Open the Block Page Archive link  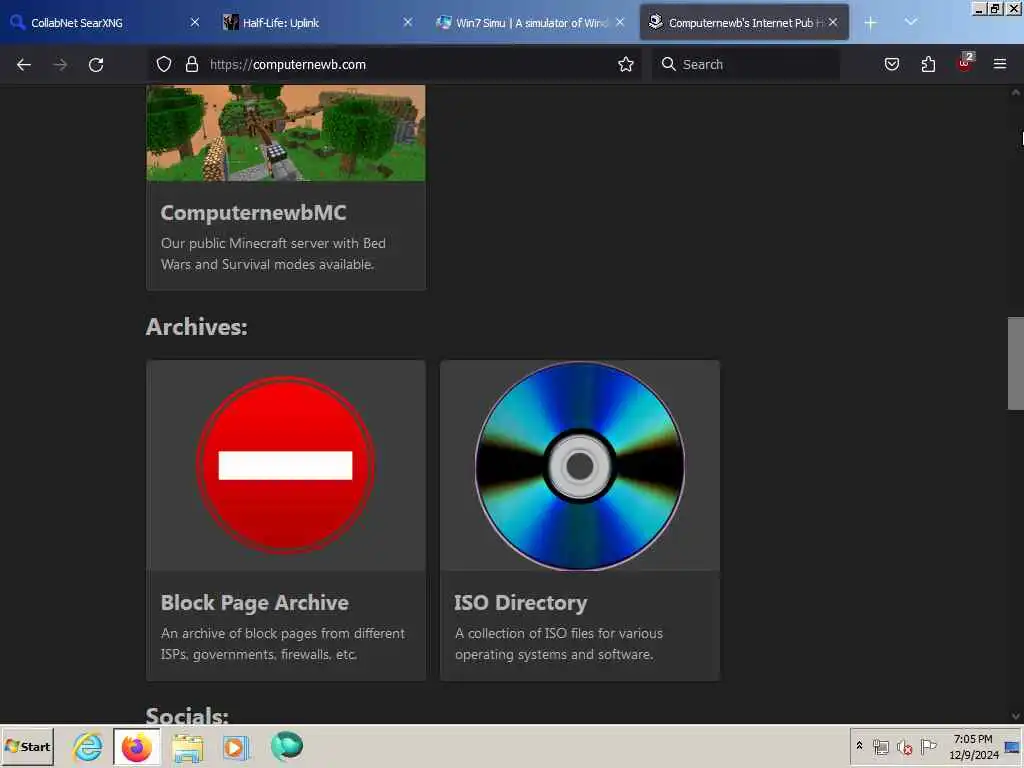255,603
